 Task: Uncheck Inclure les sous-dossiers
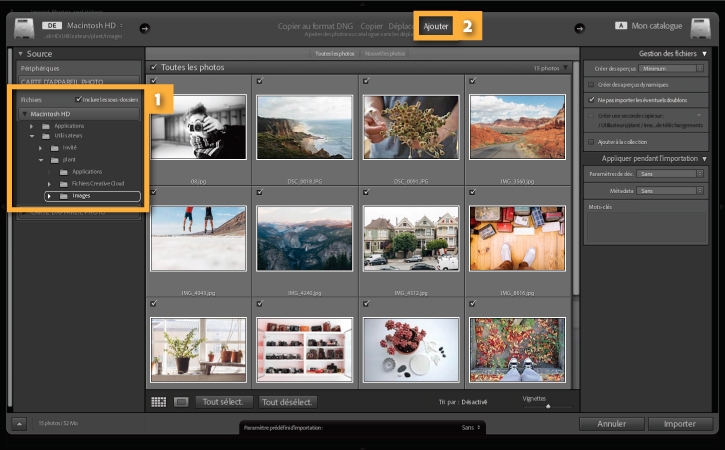click(79, 99)
